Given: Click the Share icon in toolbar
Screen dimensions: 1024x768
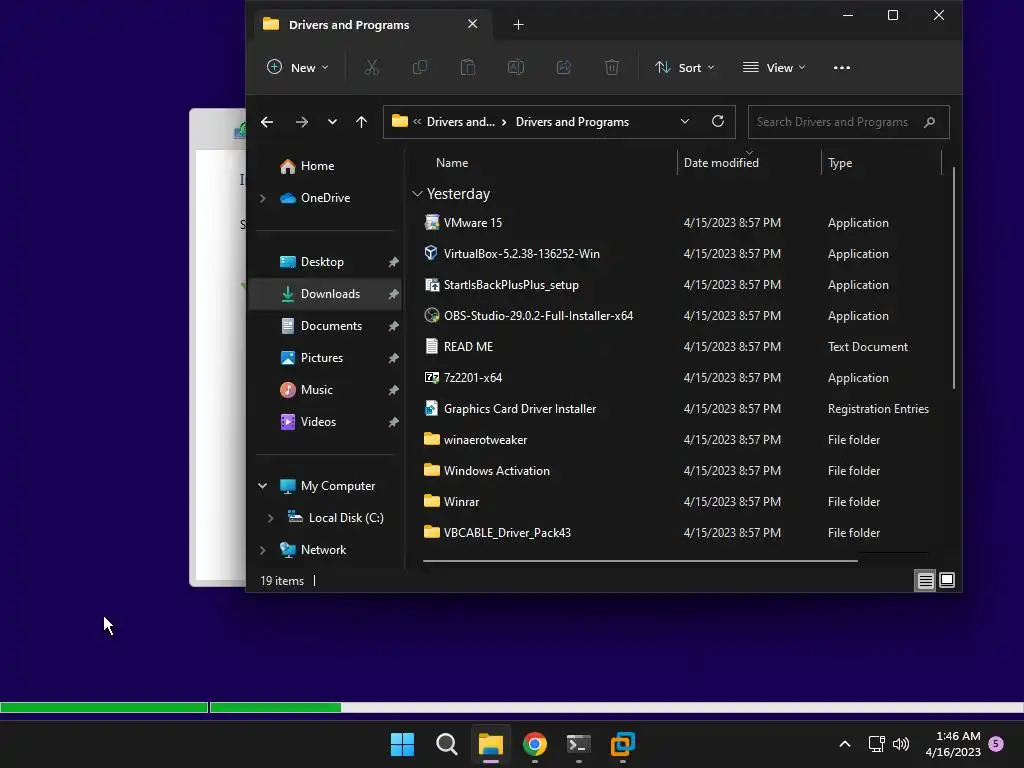Looking at the screenshot, I should coord(564,67).
